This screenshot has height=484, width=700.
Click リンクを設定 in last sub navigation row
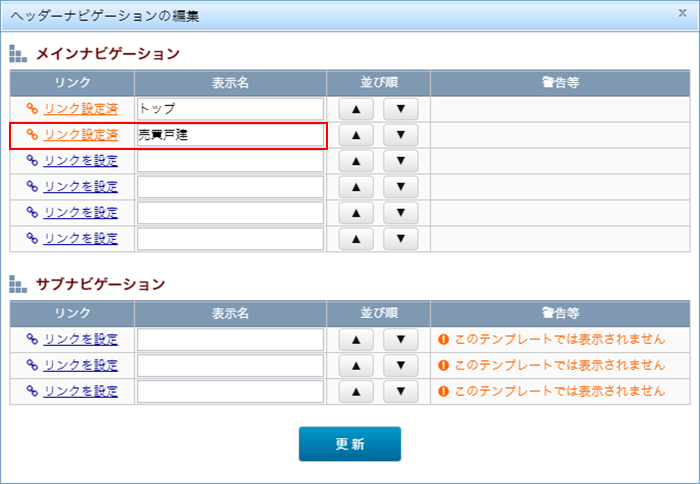81,391
